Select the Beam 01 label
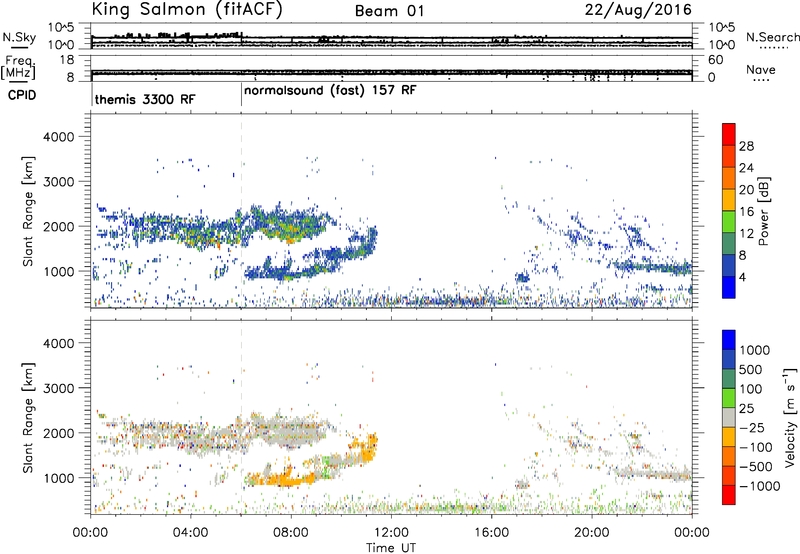The image size is (800, 554). coord(389,11)
